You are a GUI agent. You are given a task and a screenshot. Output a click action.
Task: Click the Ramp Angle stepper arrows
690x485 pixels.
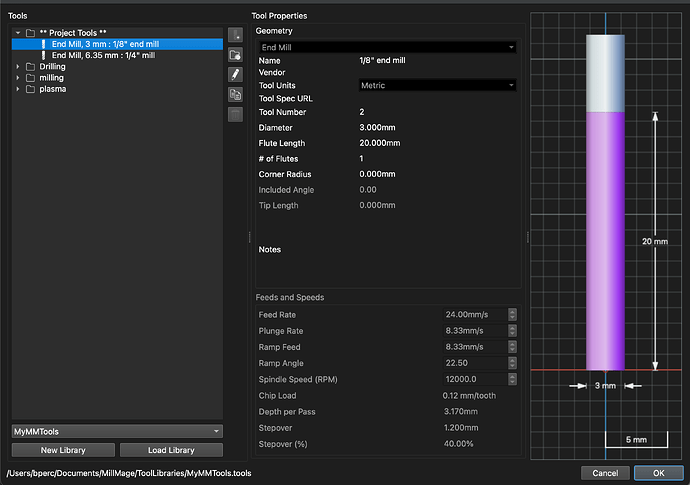coord(512,363)
